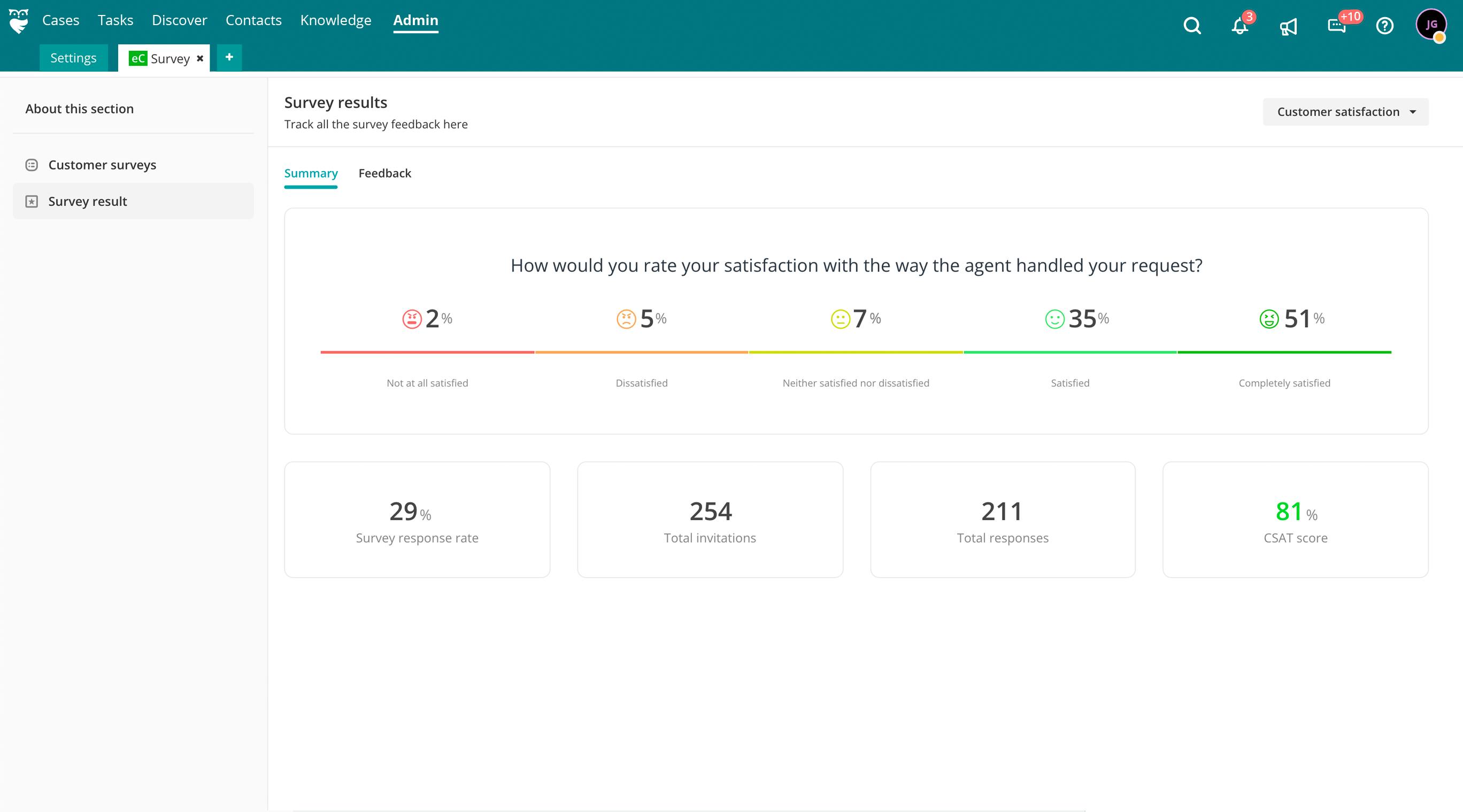Viewport: 1463px width, 812px height.
Task: Click the angry red face icon
Action: pyautogui.click(x=412, y=319)
